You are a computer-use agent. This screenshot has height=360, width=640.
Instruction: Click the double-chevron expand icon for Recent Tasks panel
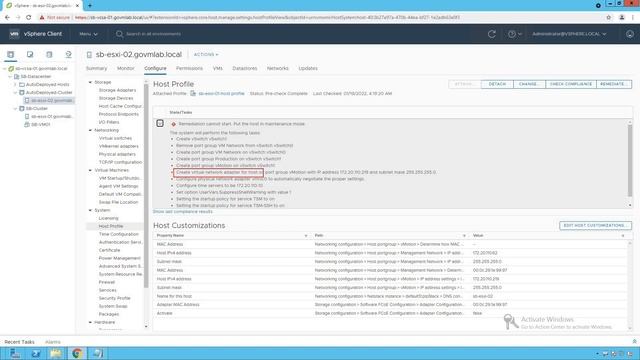[634, 342]
